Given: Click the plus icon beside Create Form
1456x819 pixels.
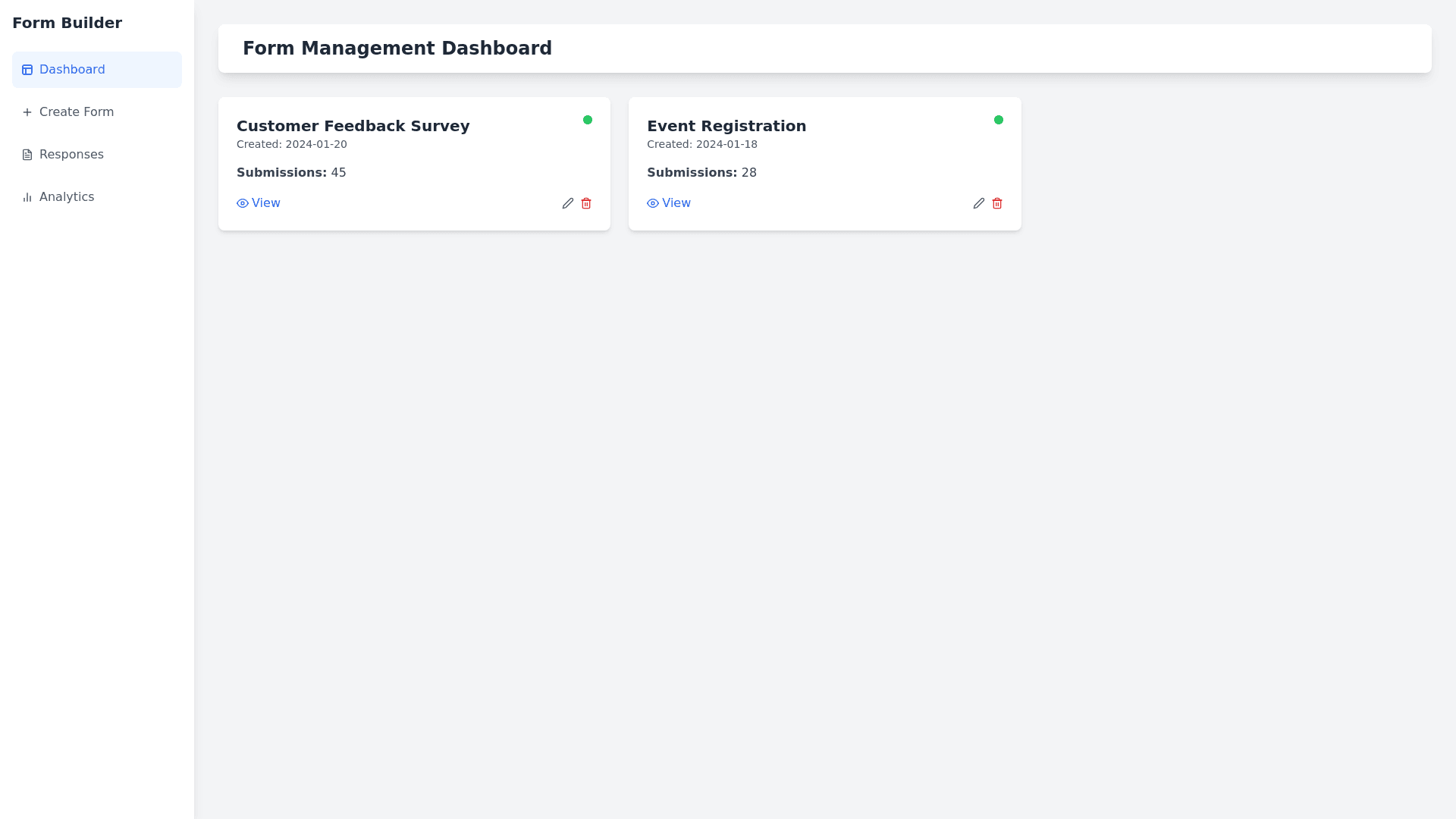Looking at the screenshot, I should click(27, 112).
